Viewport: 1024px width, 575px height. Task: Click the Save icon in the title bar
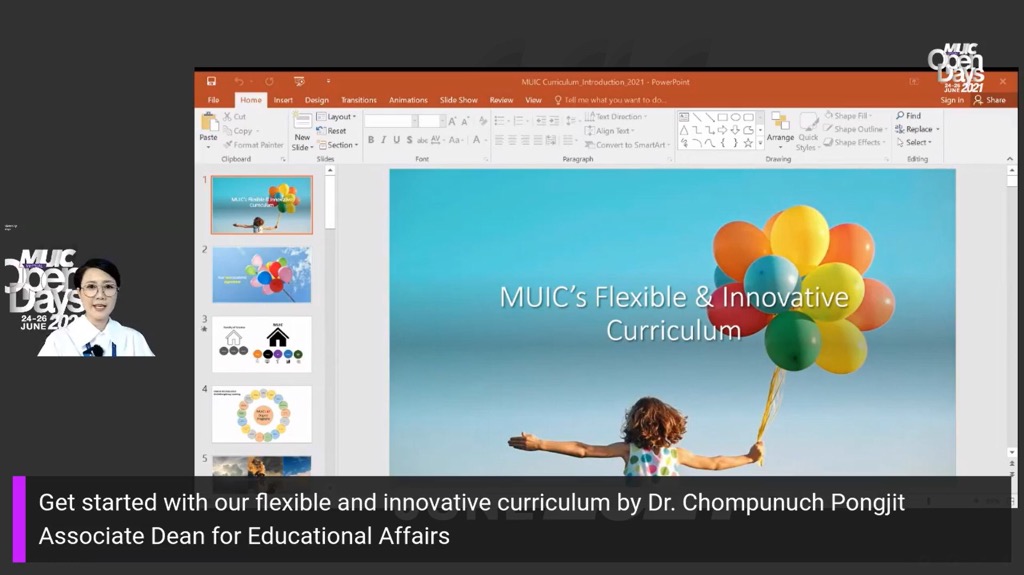click(x=211, y=81)
